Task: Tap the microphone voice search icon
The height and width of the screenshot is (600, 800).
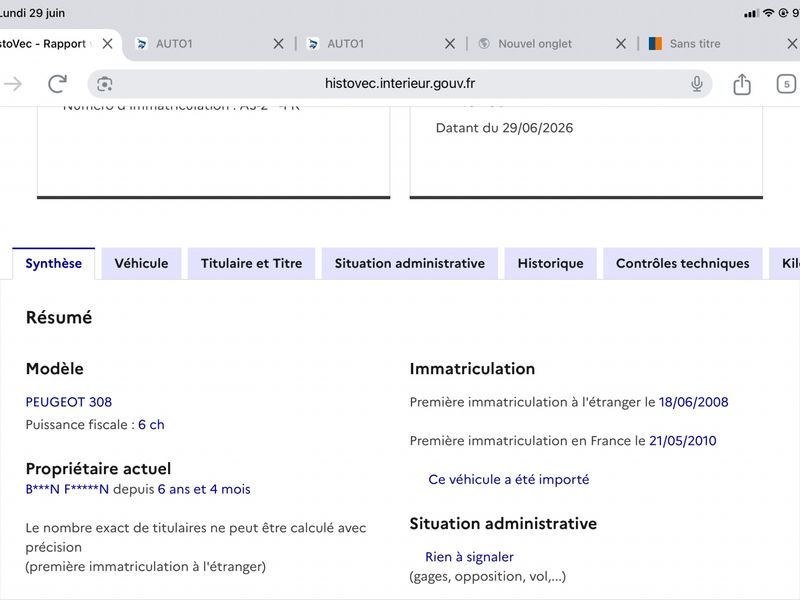Action: pyautogui.click(x=696, y=84)
